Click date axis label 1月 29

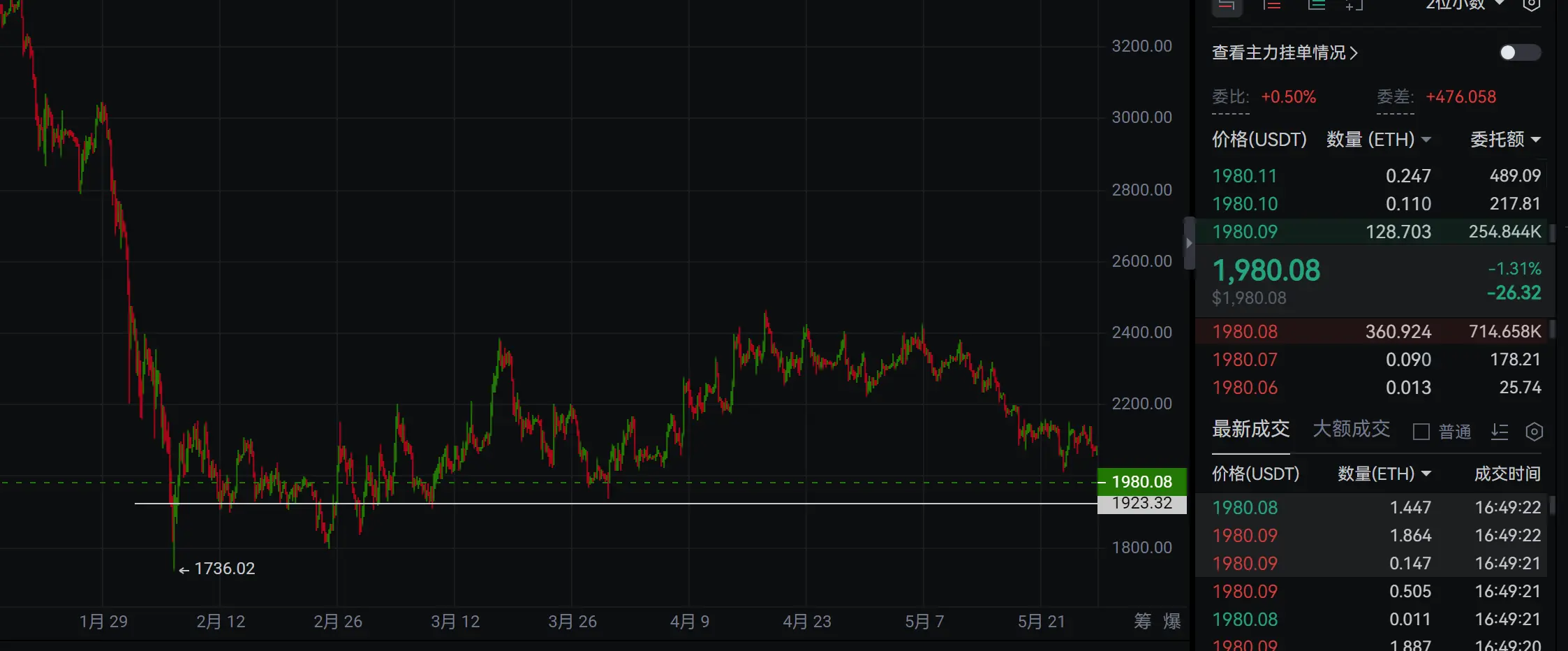103,622
